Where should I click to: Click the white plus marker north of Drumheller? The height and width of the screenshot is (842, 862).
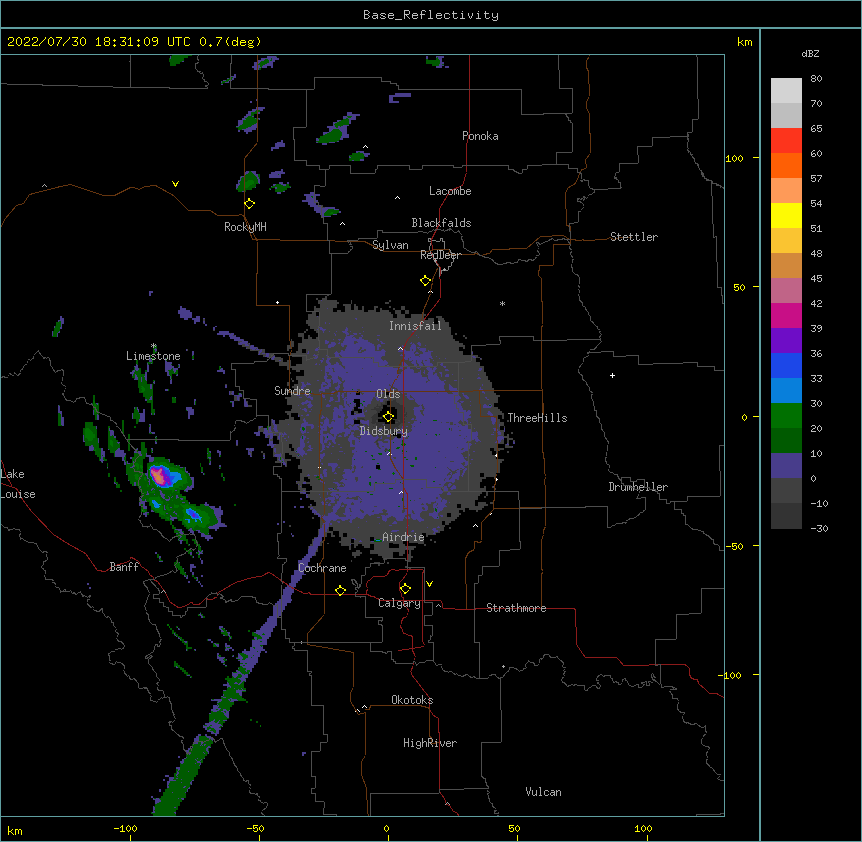pos(612,375)
